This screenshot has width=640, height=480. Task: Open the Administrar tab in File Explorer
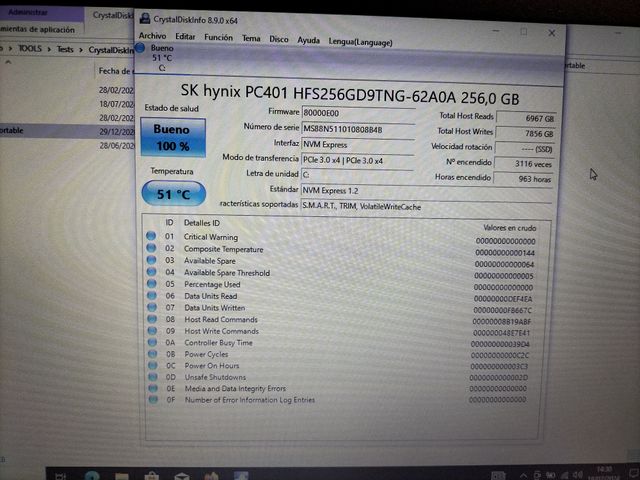29,12
